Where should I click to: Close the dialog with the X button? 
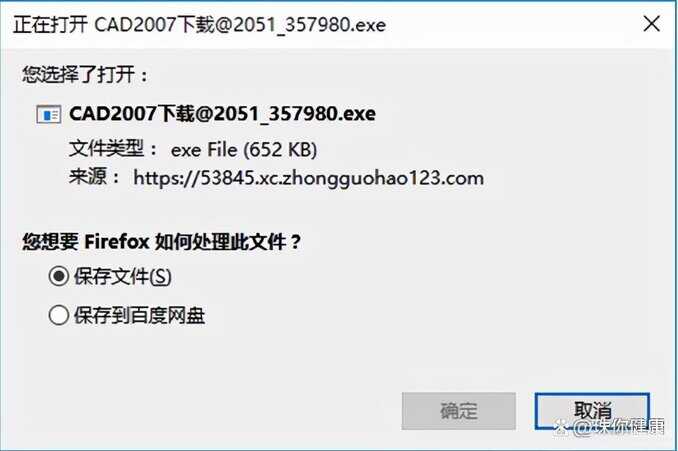point(651,23)
